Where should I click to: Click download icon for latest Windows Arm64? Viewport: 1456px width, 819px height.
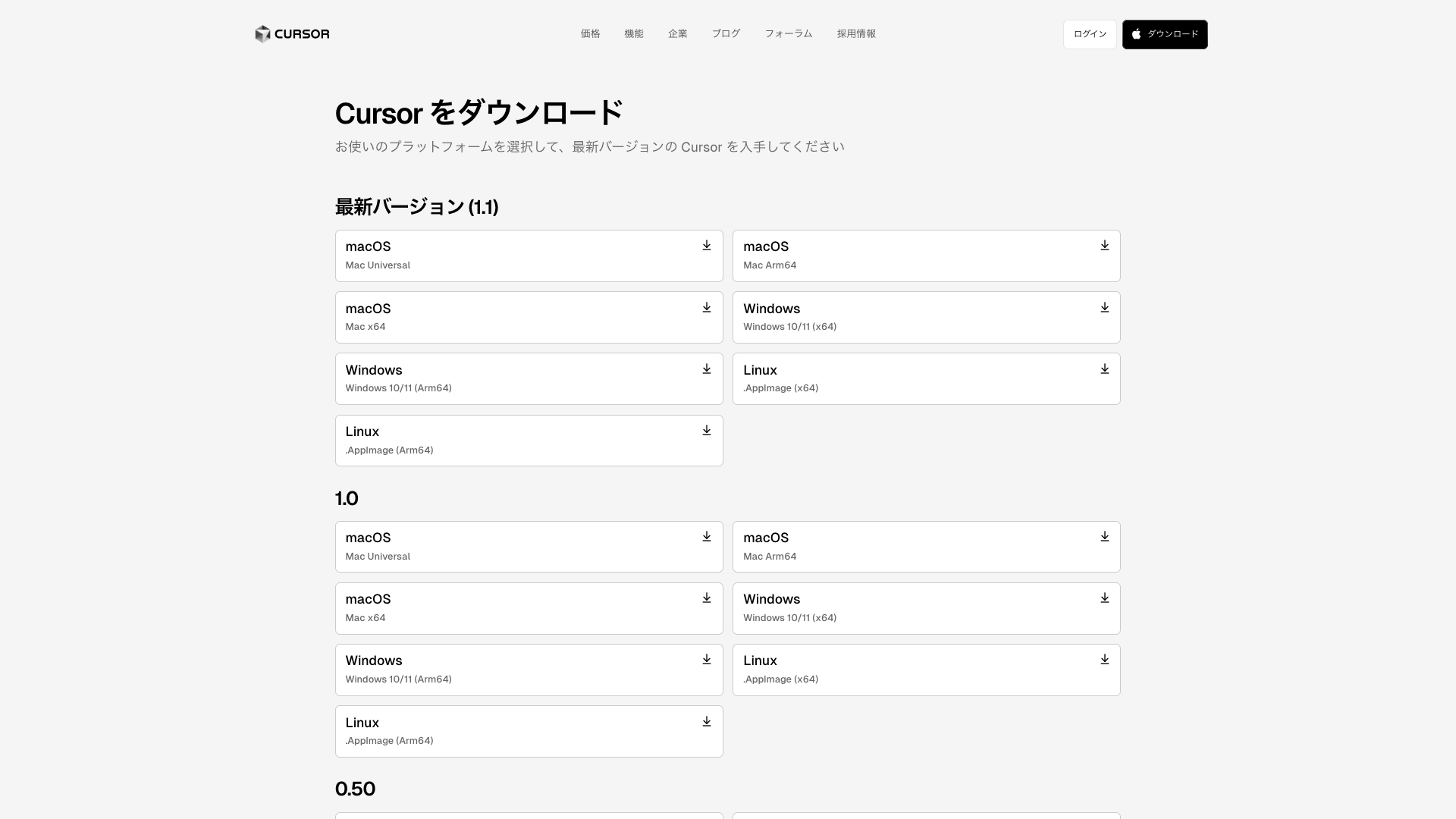(x=707, y=369)
